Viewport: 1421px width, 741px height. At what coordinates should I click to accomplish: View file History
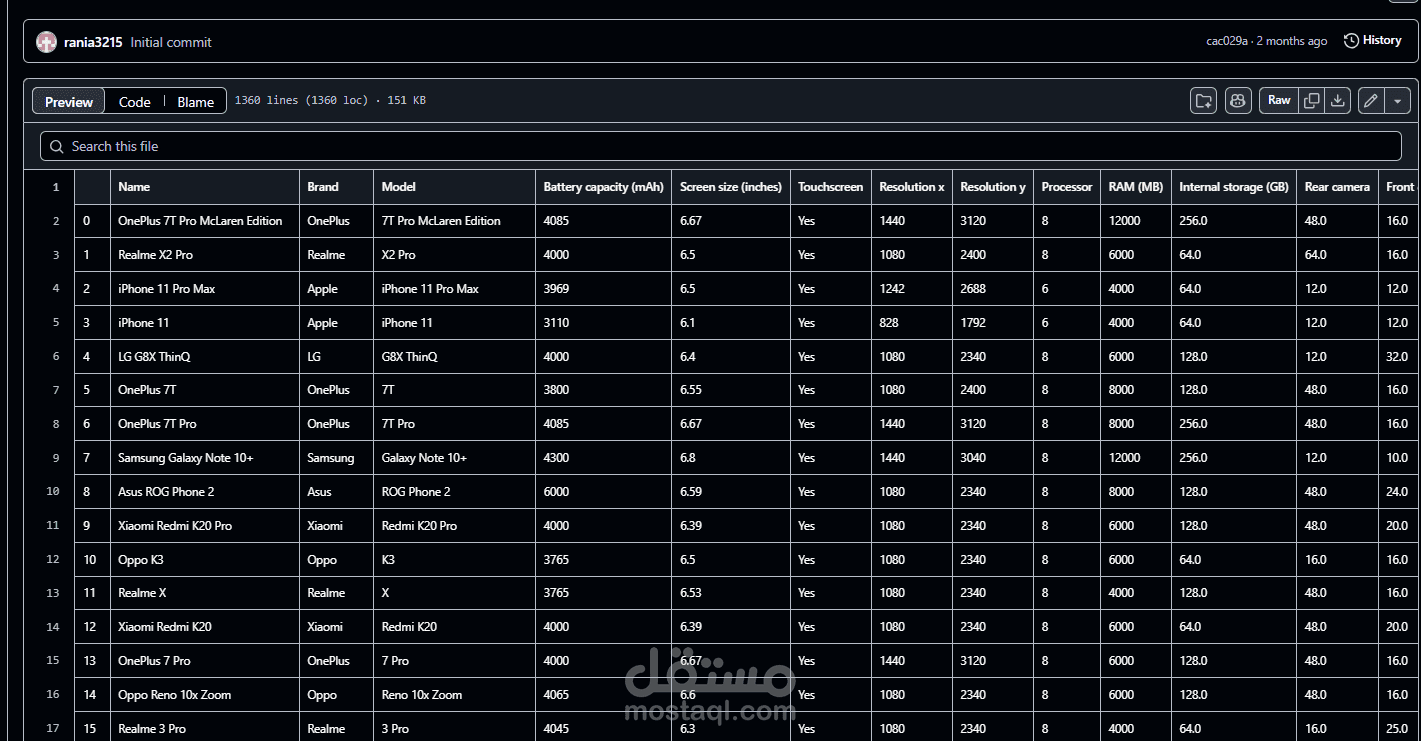[1373, 41]
